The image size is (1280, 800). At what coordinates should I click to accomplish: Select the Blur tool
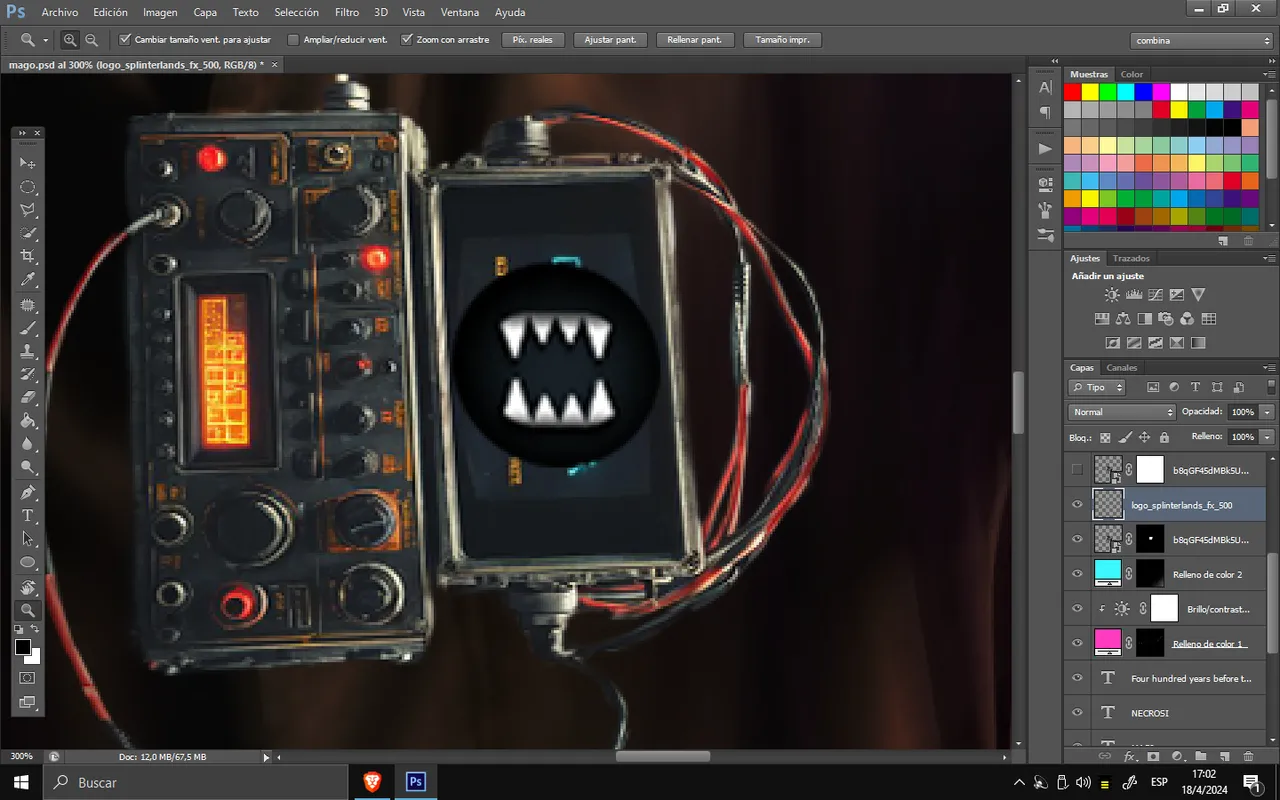[x=28, y=445]
